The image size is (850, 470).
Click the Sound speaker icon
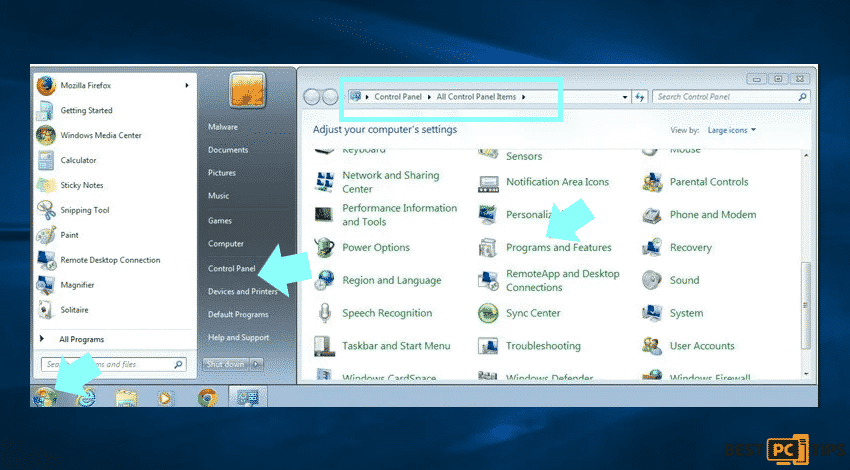(652, 280)
